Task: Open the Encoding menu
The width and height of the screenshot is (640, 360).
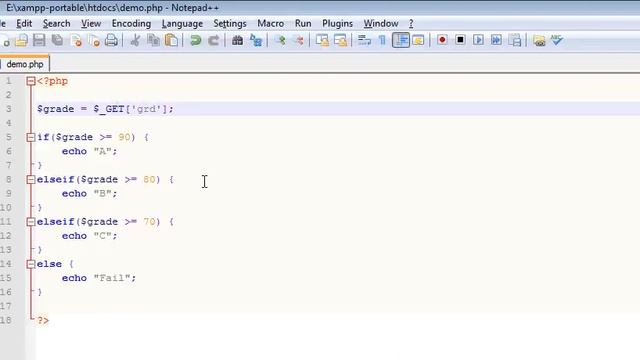Action: click(131, 24)
